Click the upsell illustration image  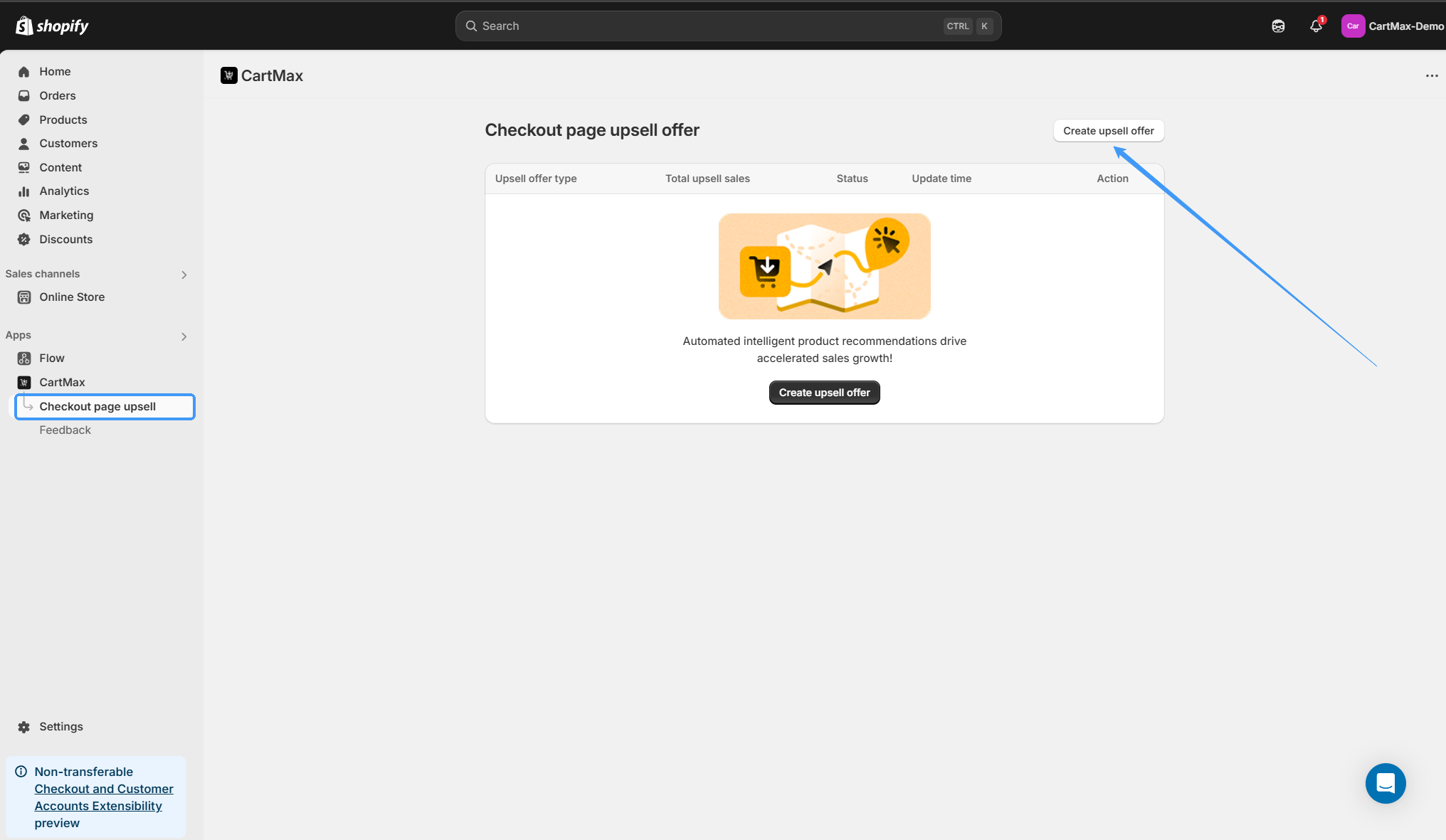pos(824,266)
